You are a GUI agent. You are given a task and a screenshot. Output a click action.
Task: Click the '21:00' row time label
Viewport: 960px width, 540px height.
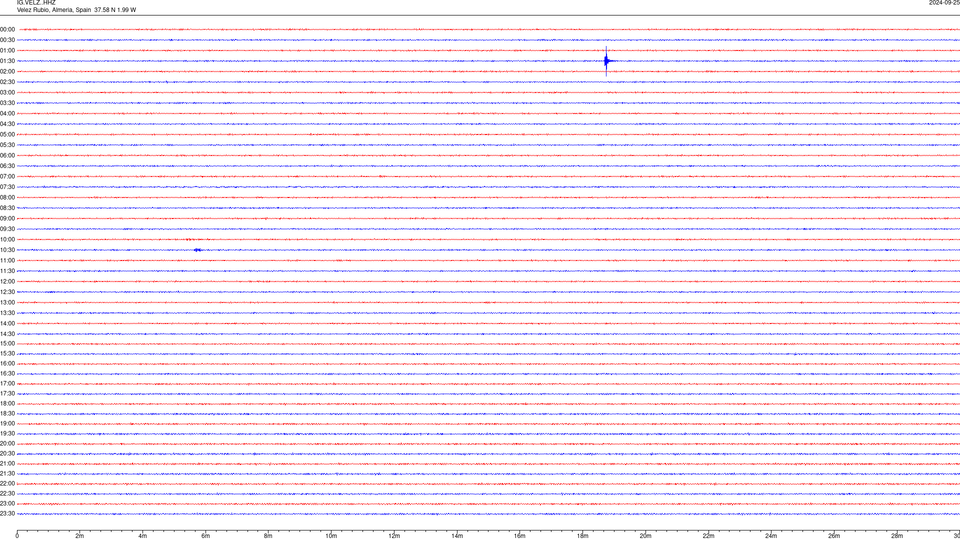point(7,464)
